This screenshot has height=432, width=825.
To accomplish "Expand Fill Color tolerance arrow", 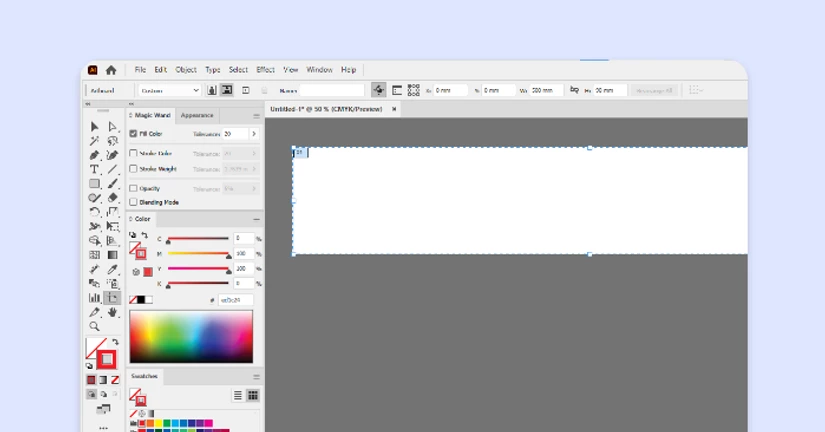I will (x=254, y=134).
